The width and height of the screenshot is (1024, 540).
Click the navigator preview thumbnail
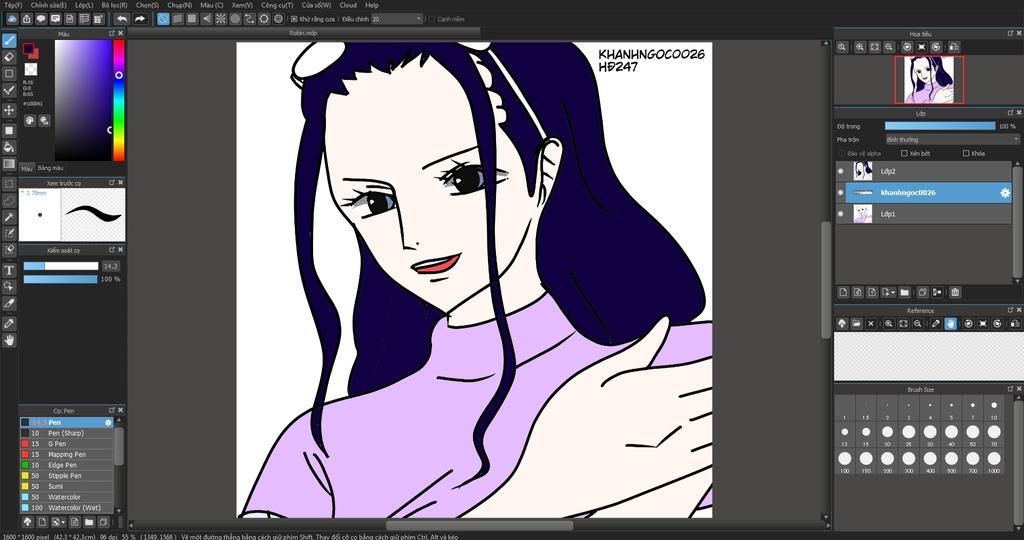pyautogui.click(x=929, y=80)
